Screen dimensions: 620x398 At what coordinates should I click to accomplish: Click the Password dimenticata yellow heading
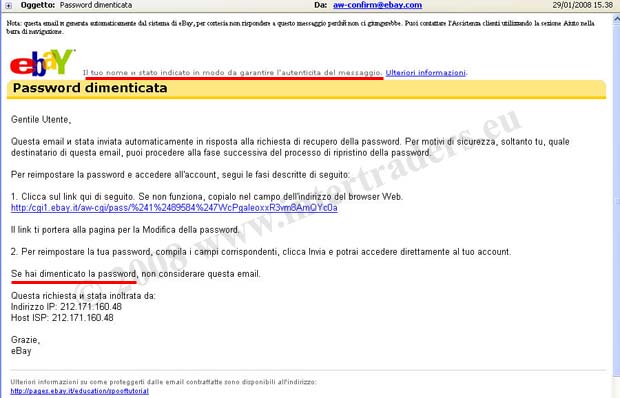pyautogui.click(x=306, y=88)
